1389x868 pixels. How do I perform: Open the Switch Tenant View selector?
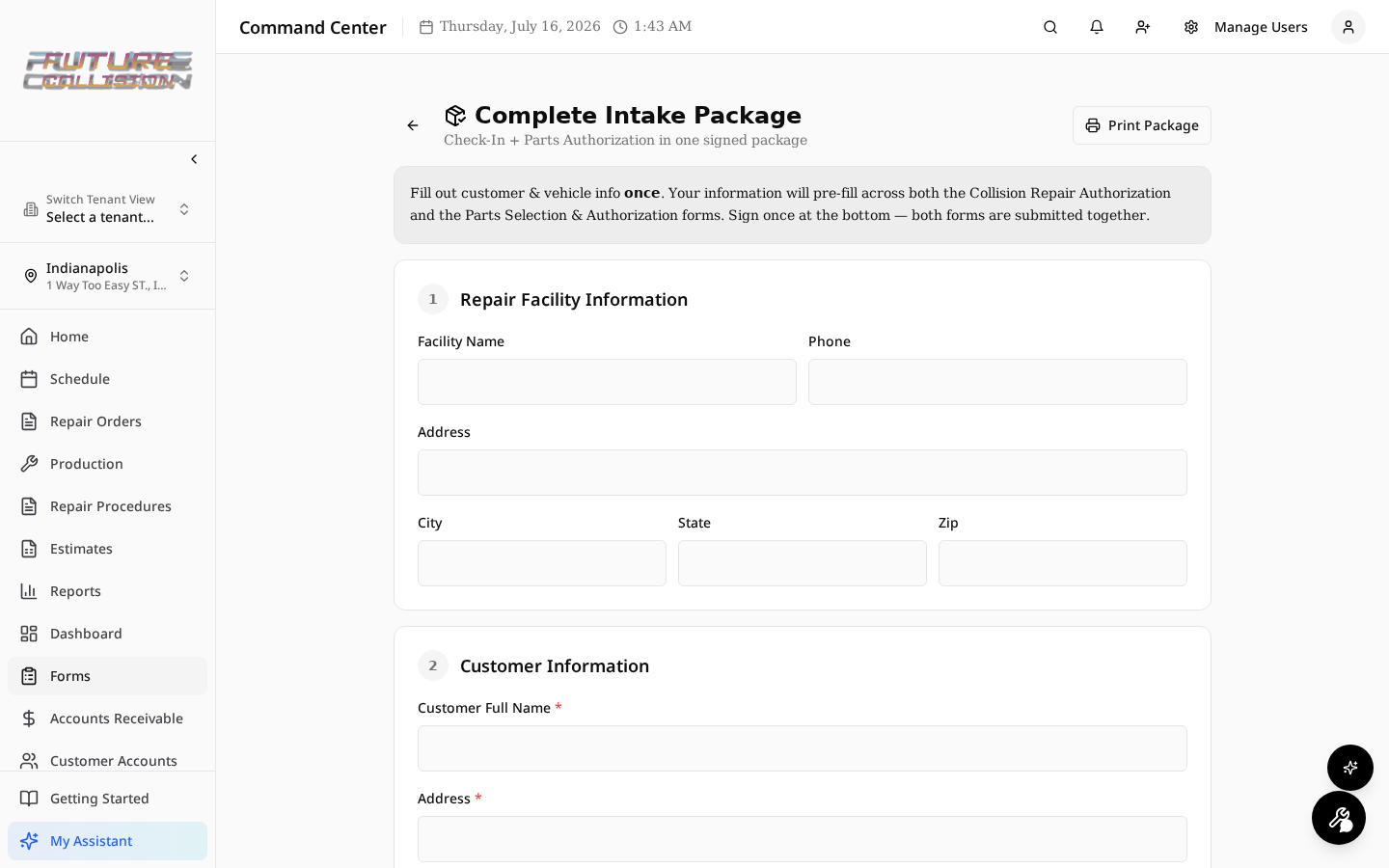pyautogui.click(x=107, y=209)
